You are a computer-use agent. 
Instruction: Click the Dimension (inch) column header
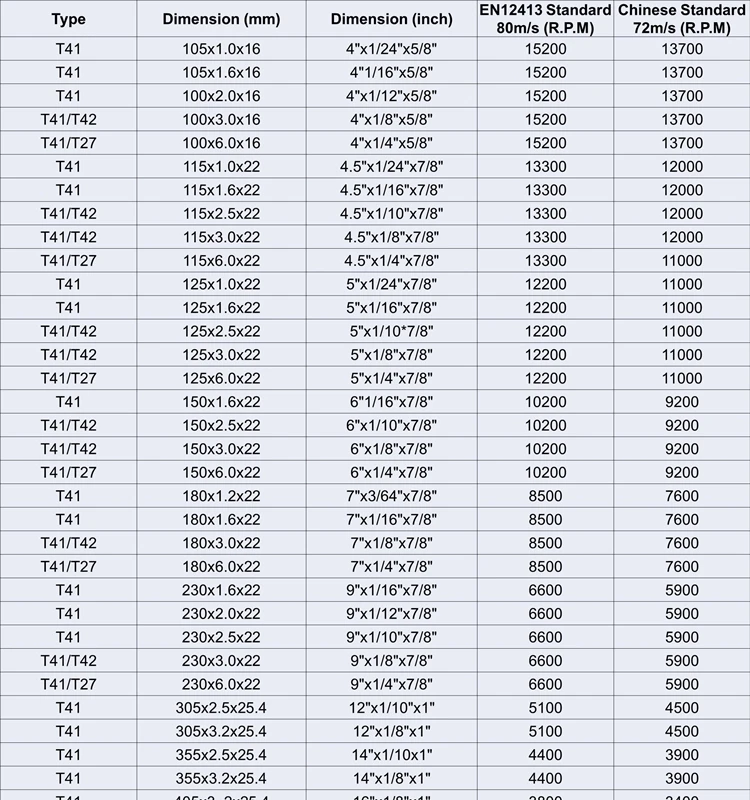(x=391, y=19)
